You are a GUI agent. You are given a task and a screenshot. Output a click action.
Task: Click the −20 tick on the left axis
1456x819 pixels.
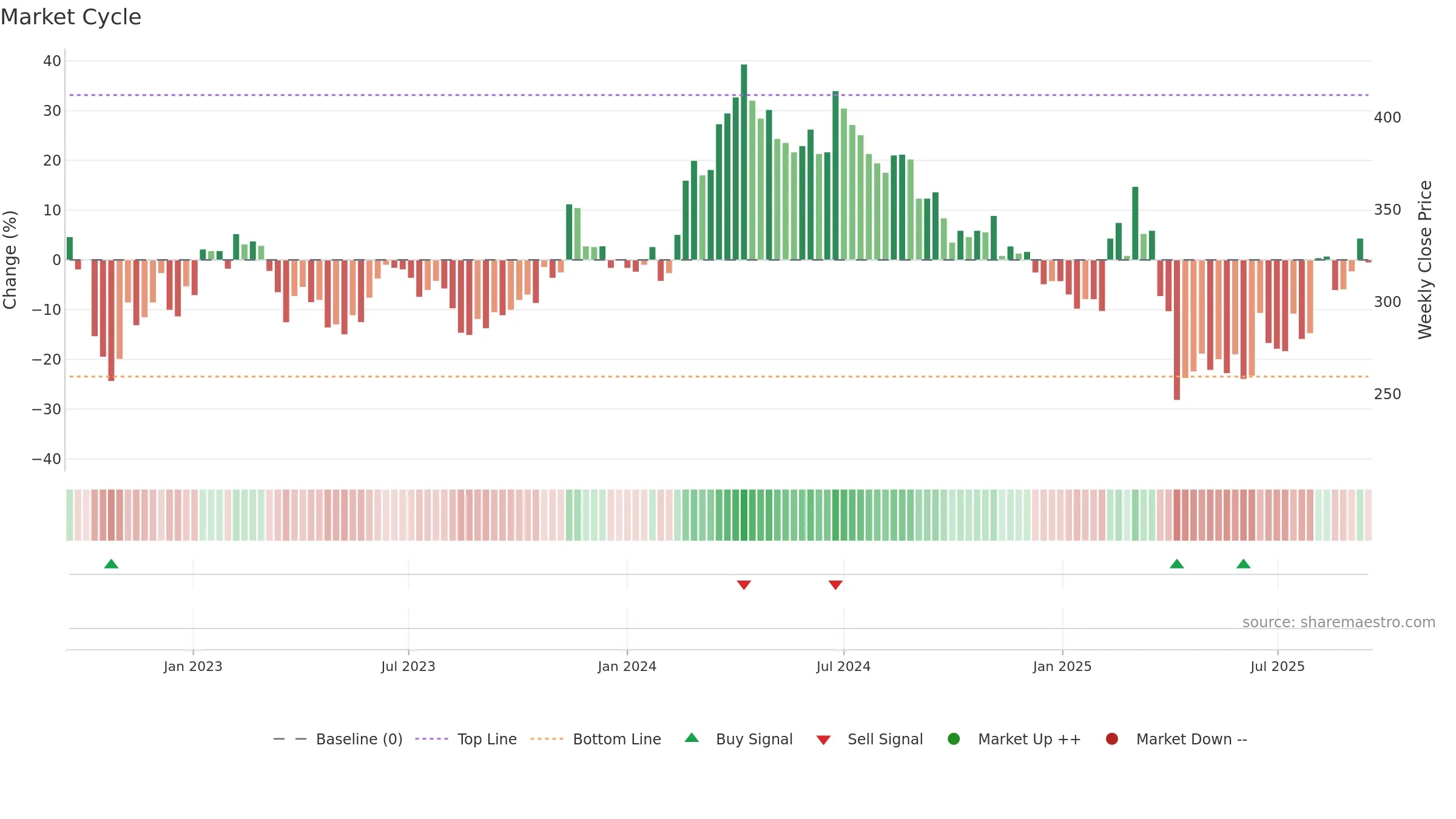click(x=47, y=360)
